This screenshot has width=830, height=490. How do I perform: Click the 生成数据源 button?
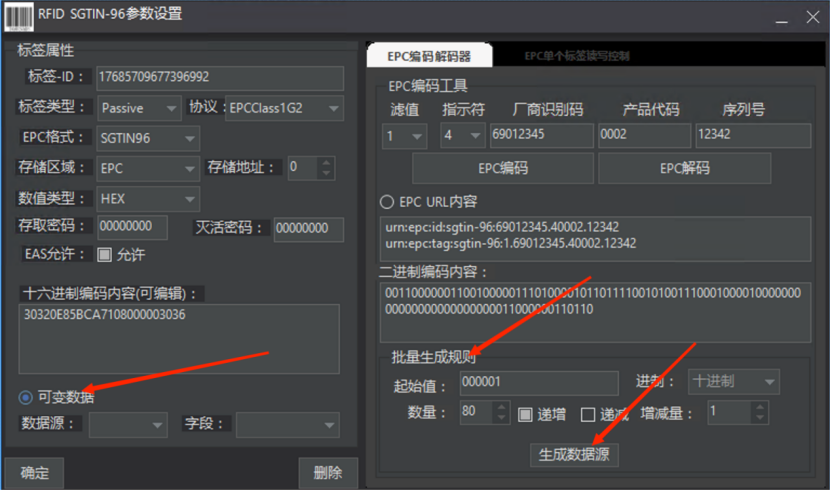pos(574,455)
